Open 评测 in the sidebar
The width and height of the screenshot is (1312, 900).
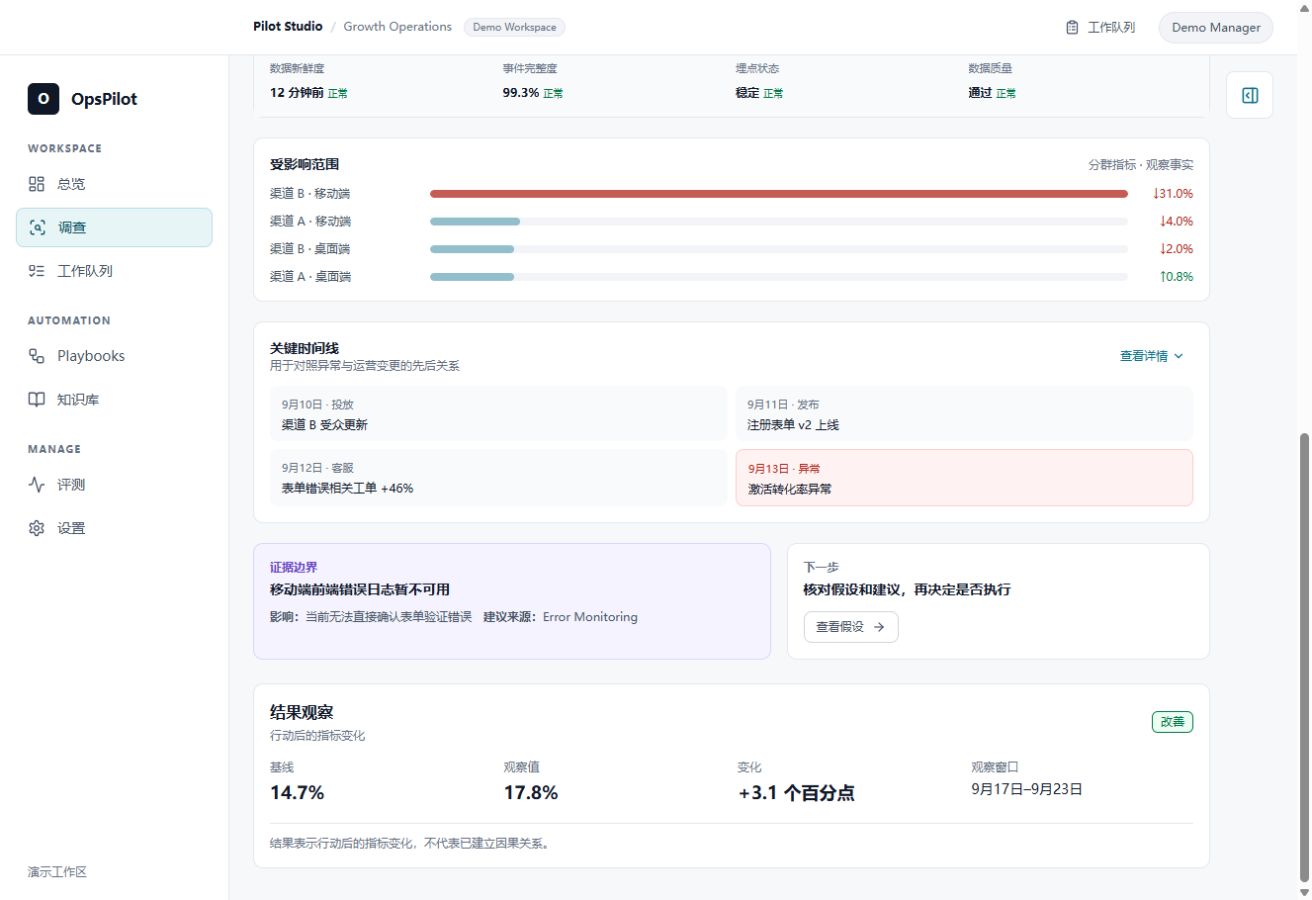[114, 485]
